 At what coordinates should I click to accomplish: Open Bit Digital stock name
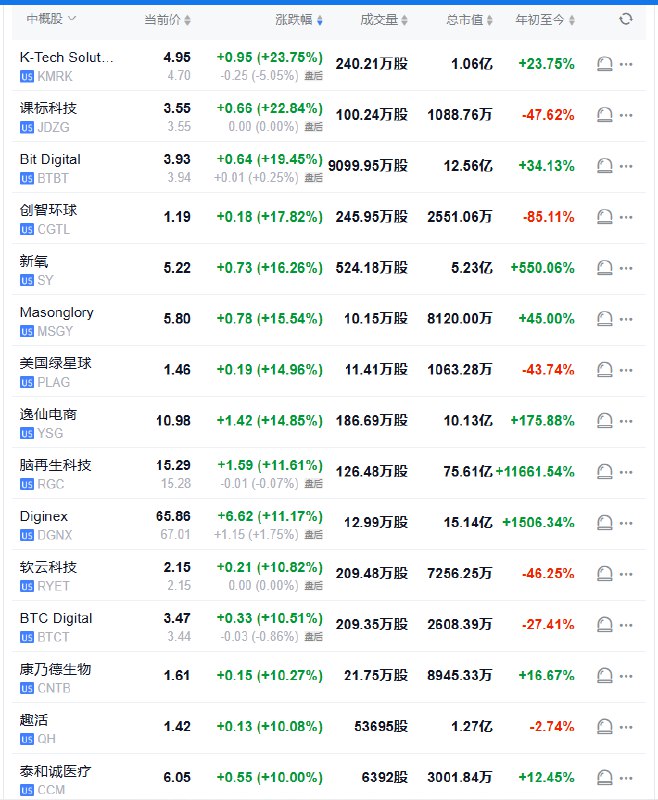[50, 159]
